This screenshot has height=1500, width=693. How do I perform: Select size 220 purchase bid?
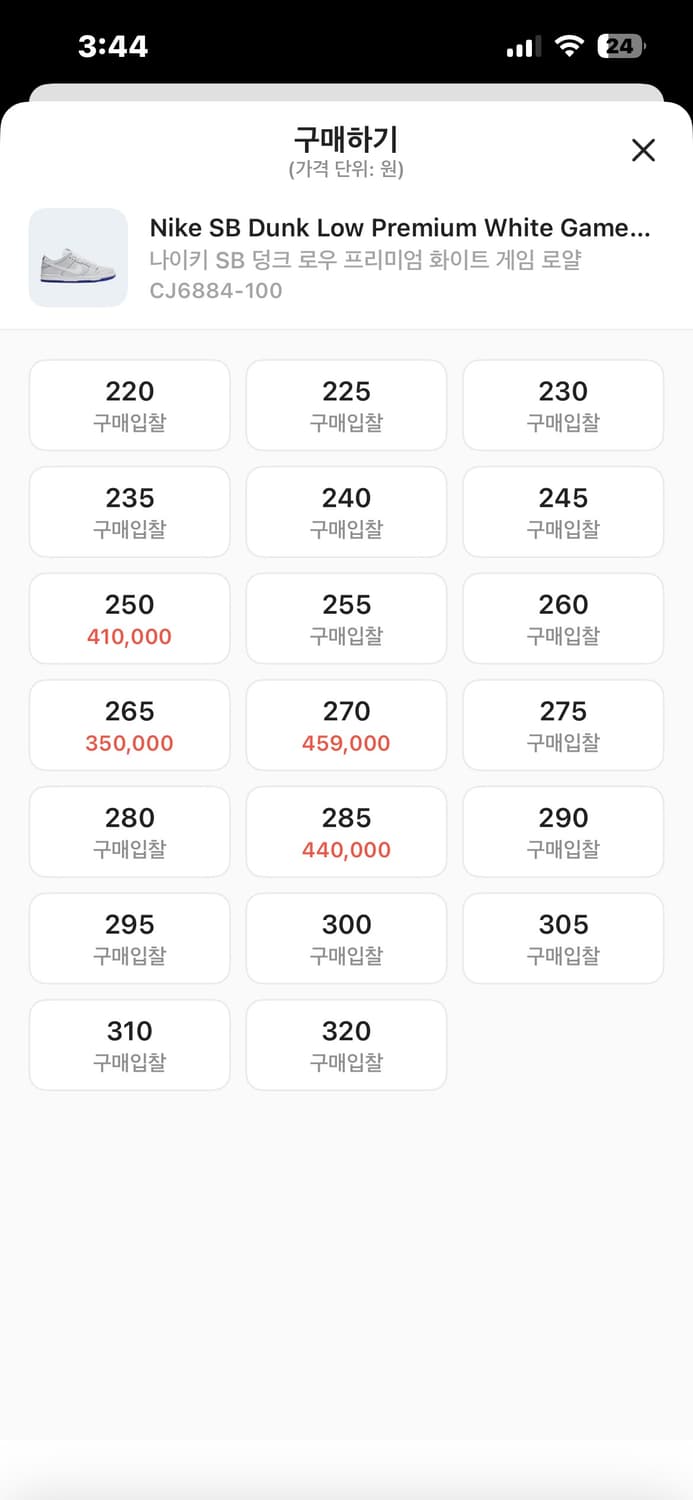[130, 405]
